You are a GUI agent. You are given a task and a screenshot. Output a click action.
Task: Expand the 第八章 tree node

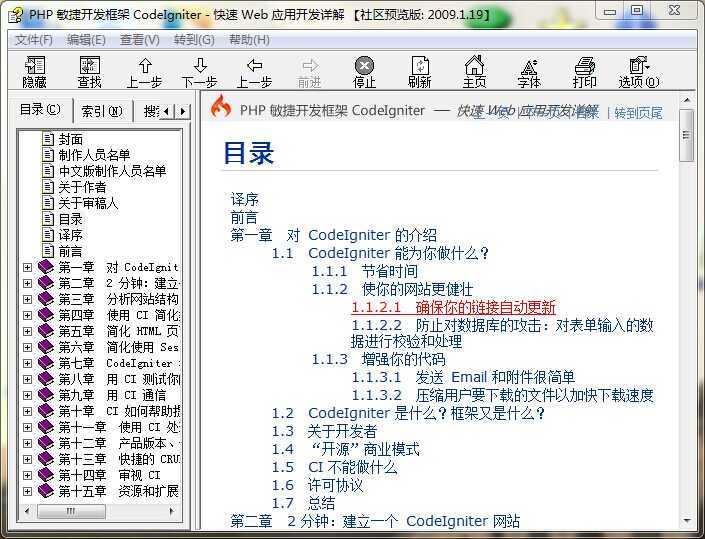[x=27, y=379]
